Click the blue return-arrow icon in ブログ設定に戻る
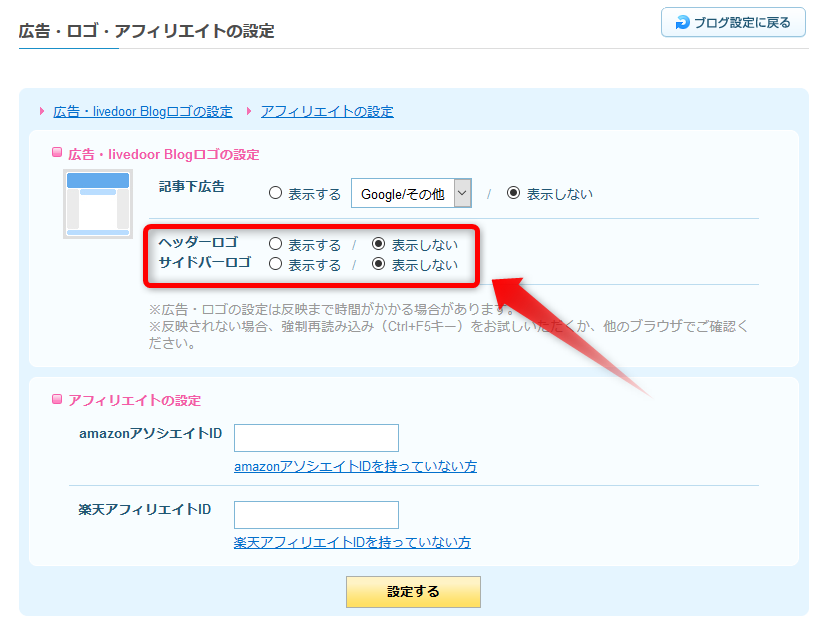The image size is (827, 628). [682, 23]
